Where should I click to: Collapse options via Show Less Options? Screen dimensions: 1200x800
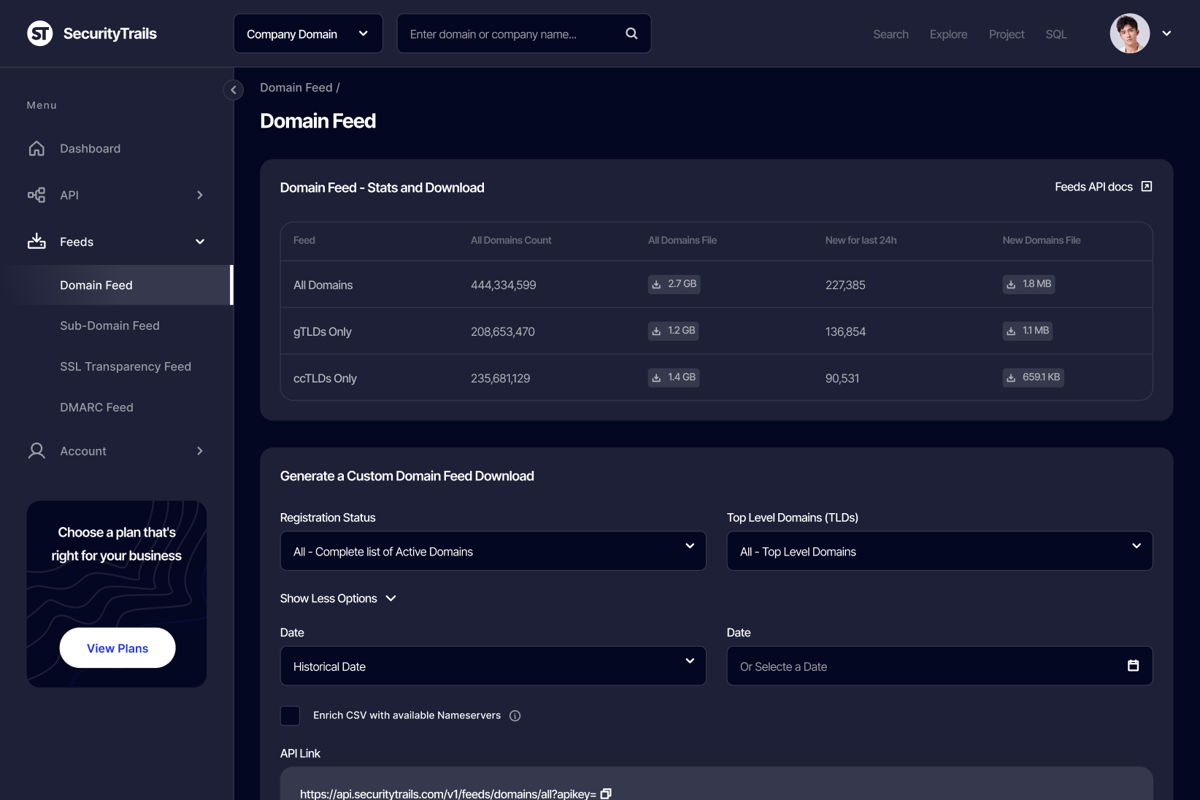coord(338,598)
